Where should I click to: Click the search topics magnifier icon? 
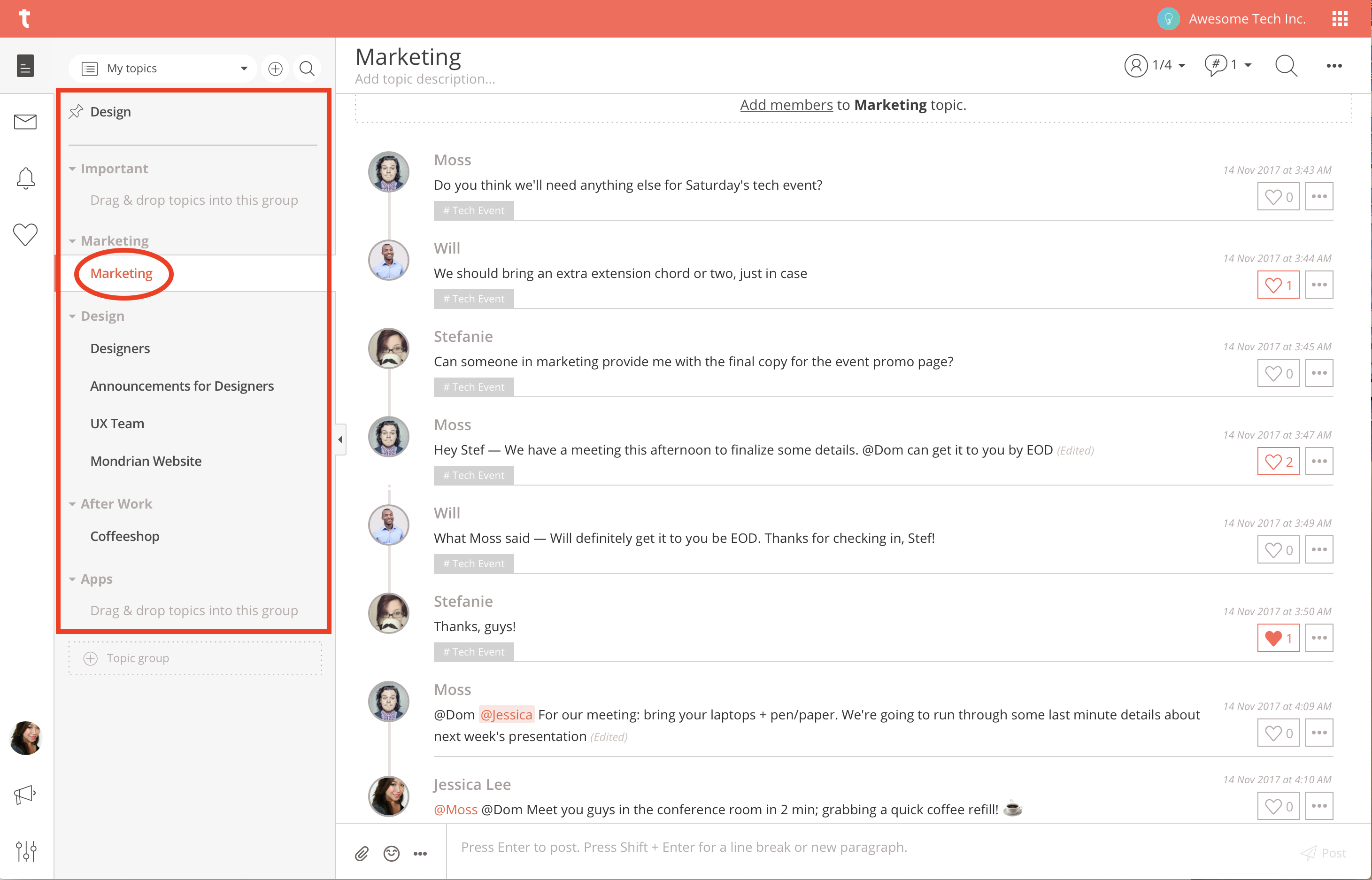point(307,69)
